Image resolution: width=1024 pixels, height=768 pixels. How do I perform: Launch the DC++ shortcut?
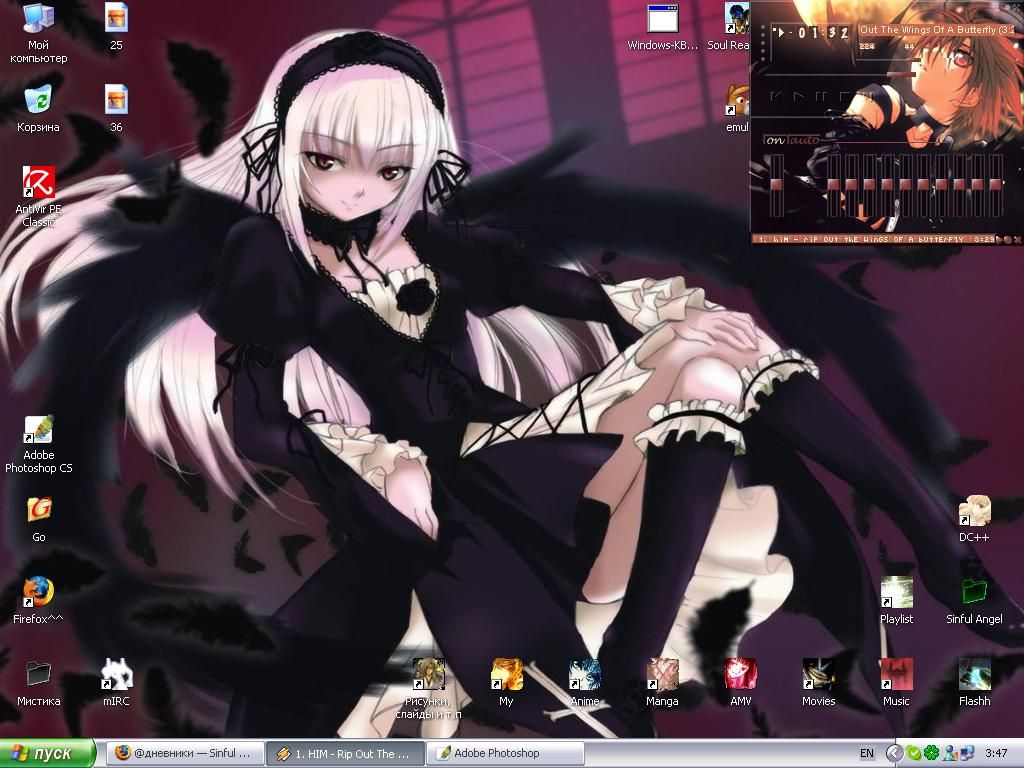pos(974,520)
